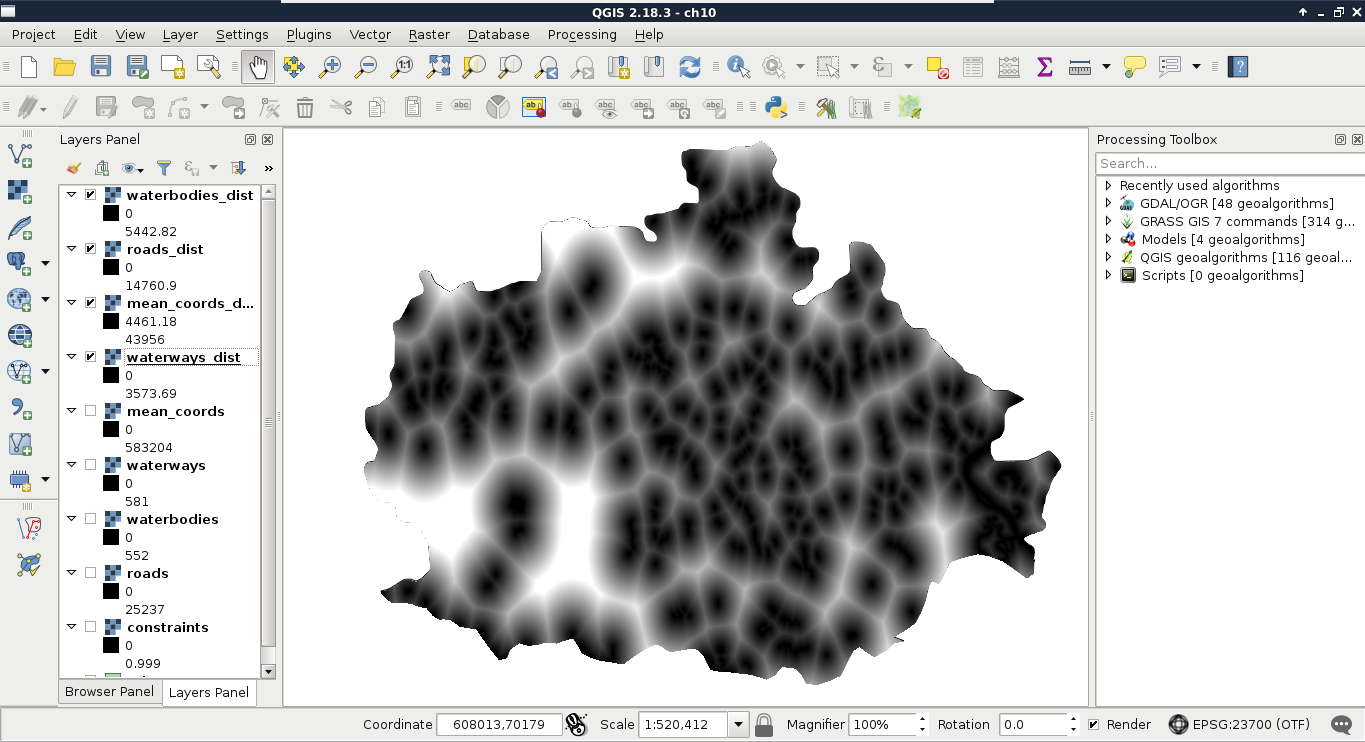Image resolution: width=1365 pixels, height=742 pixels.
Task: Open the statistical summary sigma icon
Action: [1044, 67]
